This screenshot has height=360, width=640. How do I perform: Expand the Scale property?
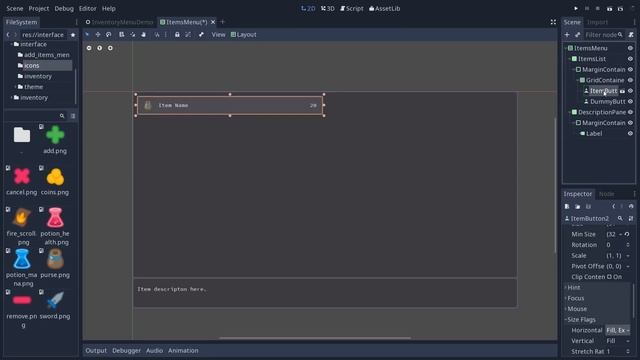[628, 256]
